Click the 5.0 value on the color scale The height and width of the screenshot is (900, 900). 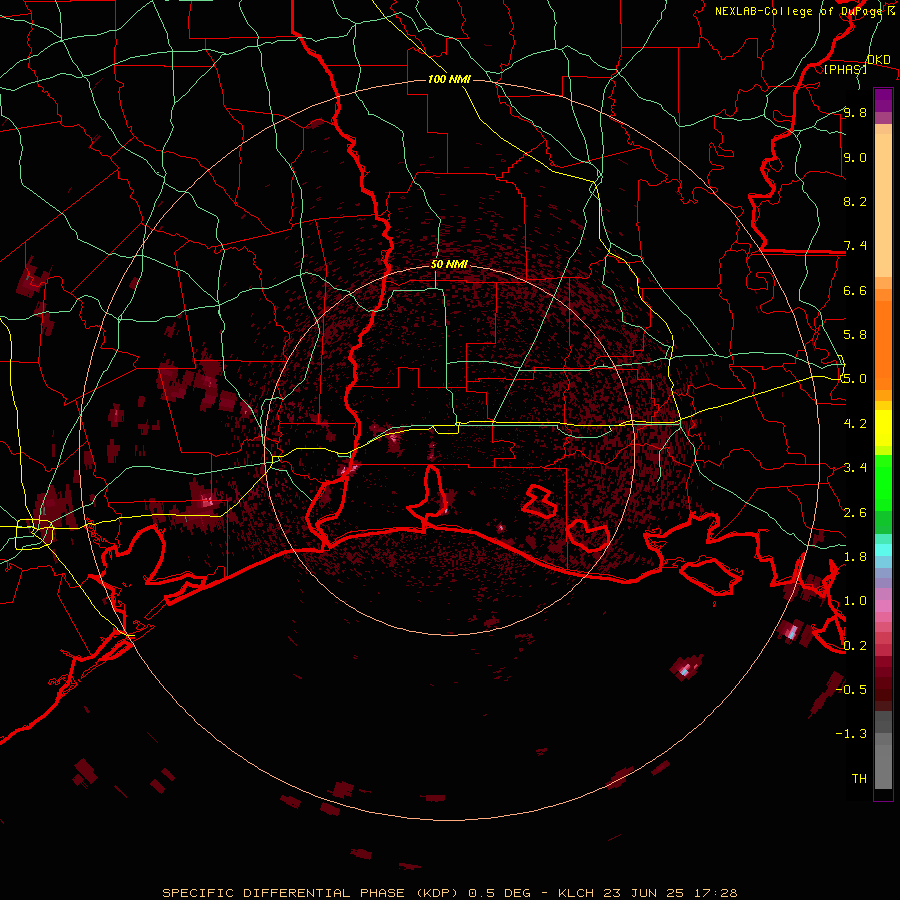855,379
